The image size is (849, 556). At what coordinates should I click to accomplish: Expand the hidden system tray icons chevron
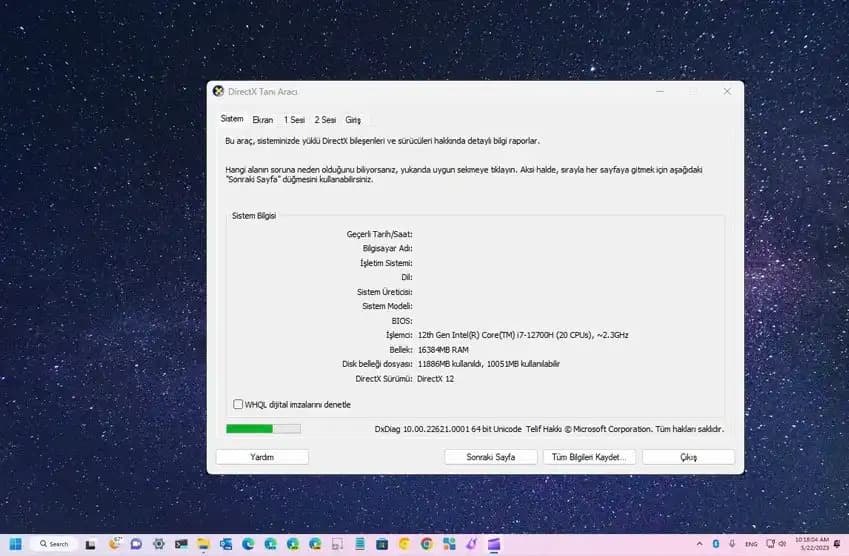(x=699, y=543)
